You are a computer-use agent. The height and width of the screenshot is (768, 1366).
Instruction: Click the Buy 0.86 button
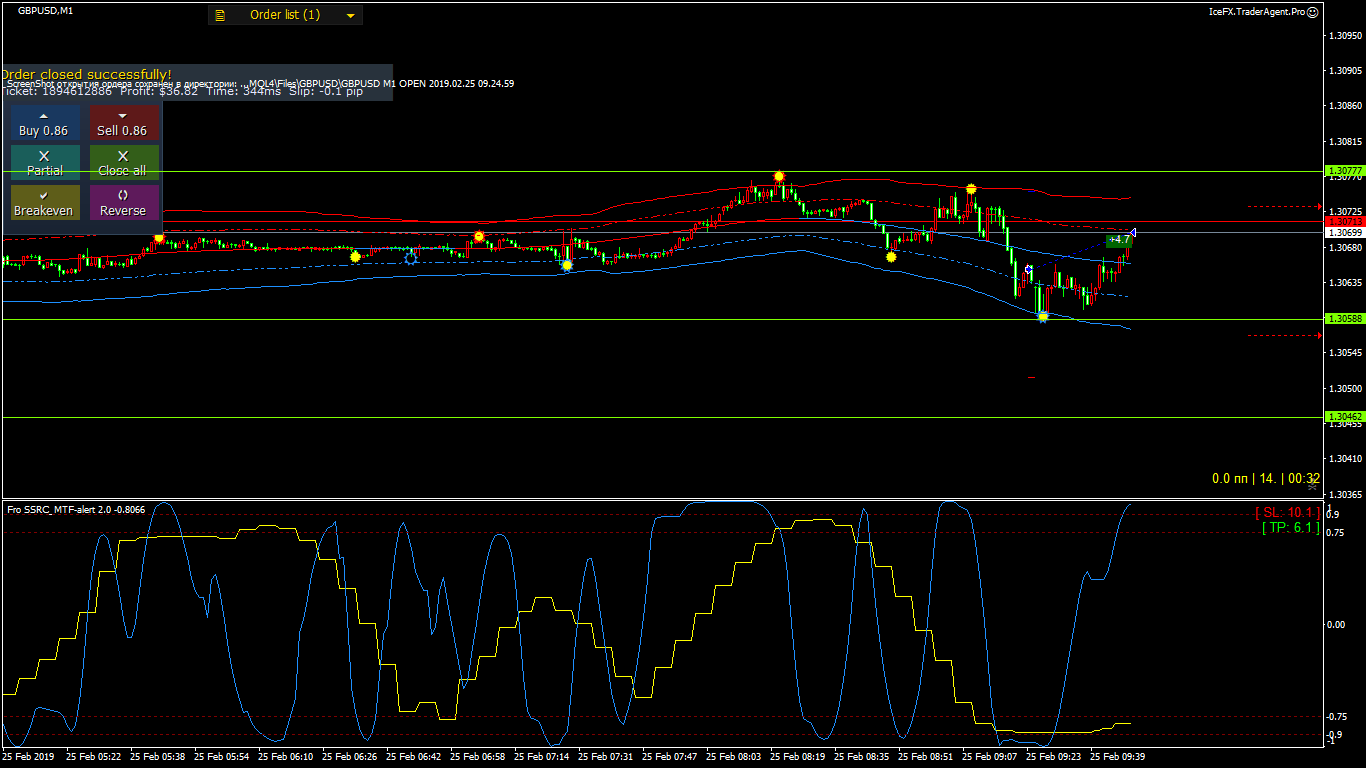pyautogui.click(x=44, y=124)
